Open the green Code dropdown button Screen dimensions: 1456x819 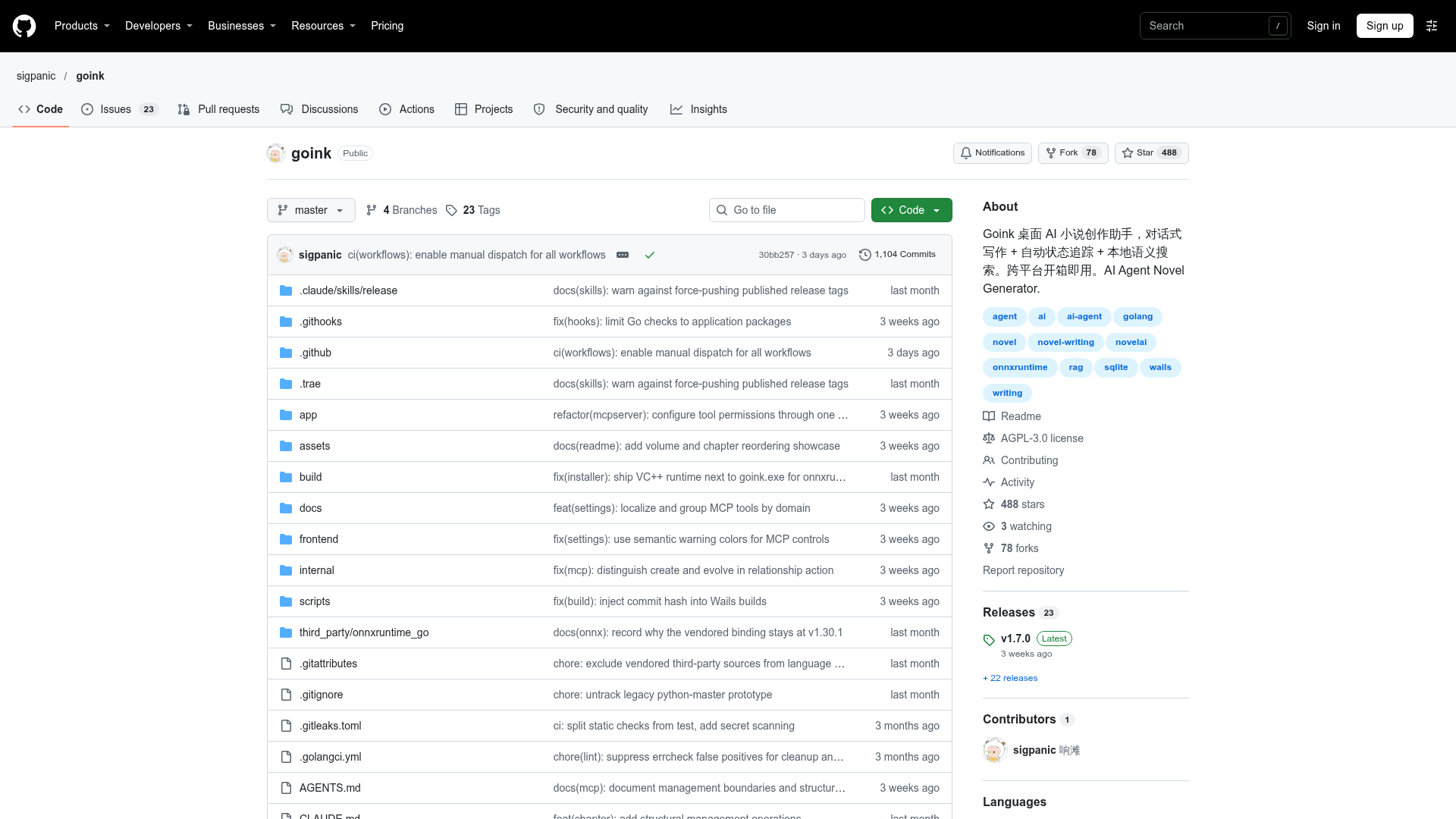(912, 210)
